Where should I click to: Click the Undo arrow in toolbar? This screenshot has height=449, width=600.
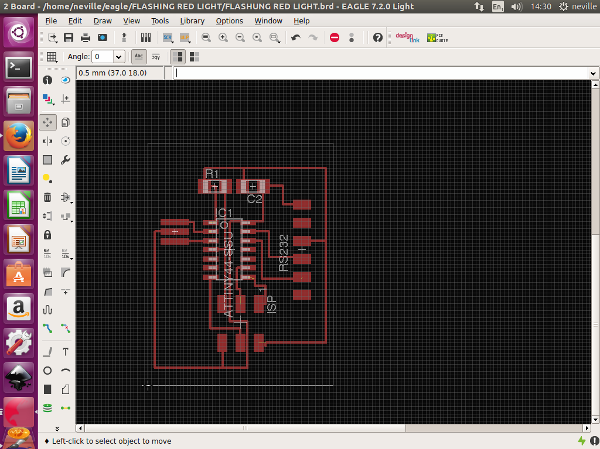296,38
